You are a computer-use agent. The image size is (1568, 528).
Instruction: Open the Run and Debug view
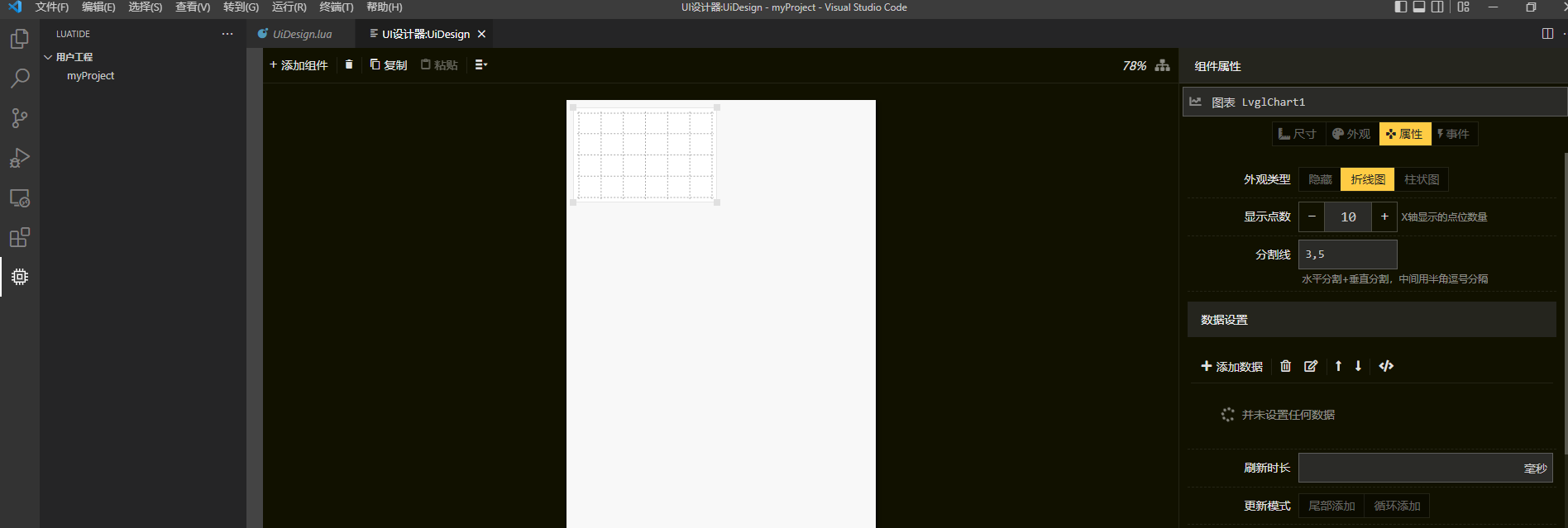point(20,158)
